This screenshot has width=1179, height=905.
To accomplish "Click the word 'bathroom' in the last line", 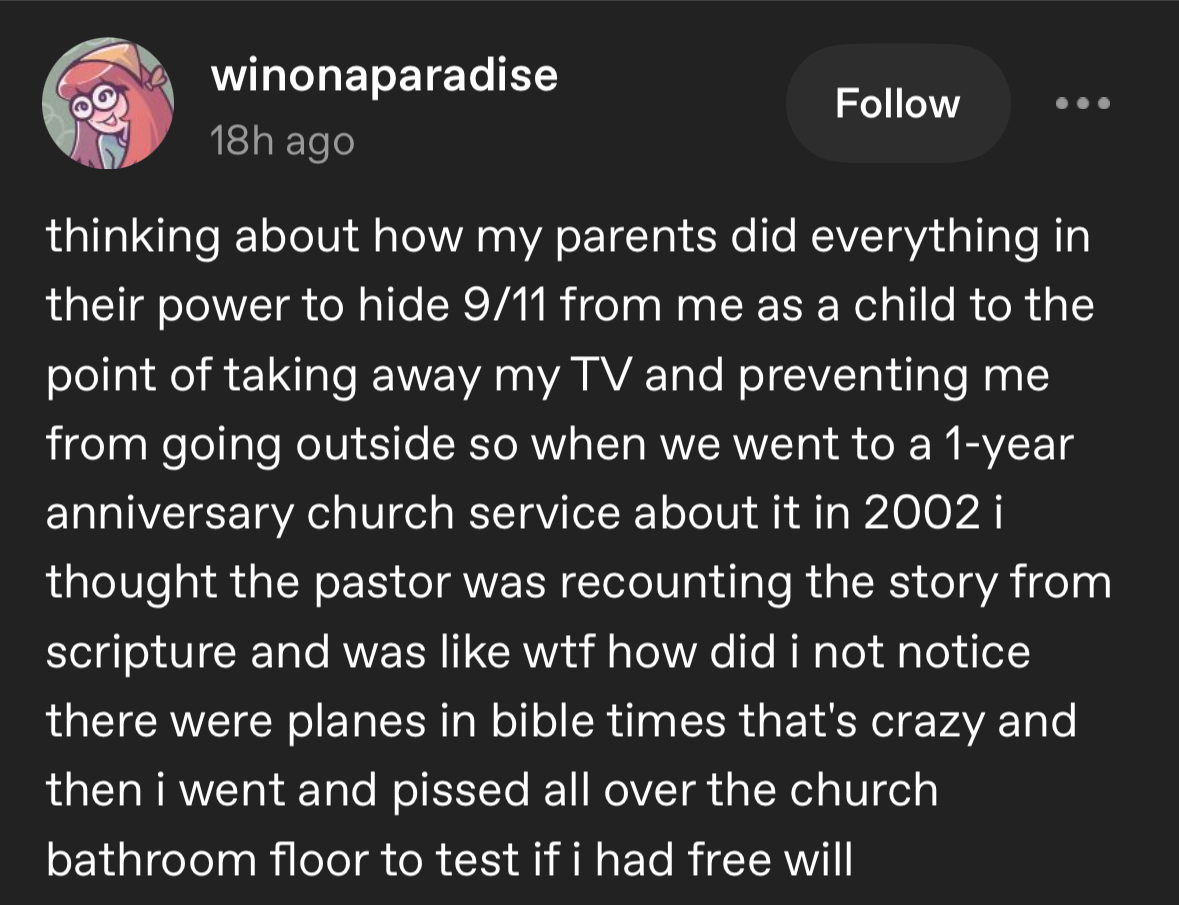I will pos(150,859).
